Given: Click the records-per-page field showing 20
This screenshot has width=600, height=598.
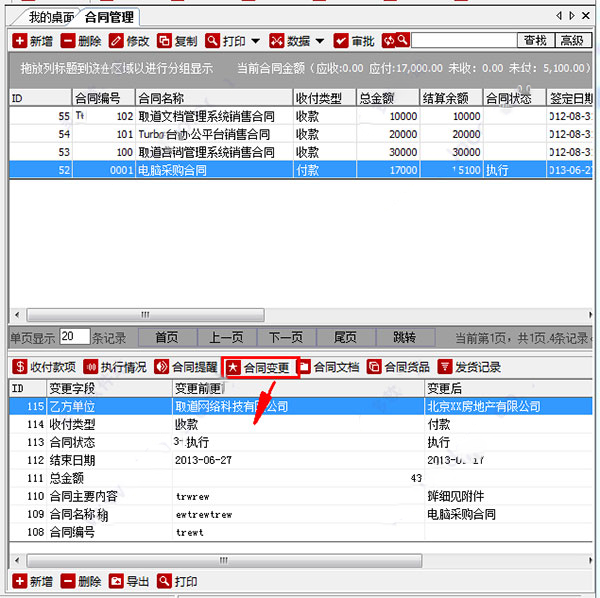Looking at the screenshot, I should click(x=75, y=336).
